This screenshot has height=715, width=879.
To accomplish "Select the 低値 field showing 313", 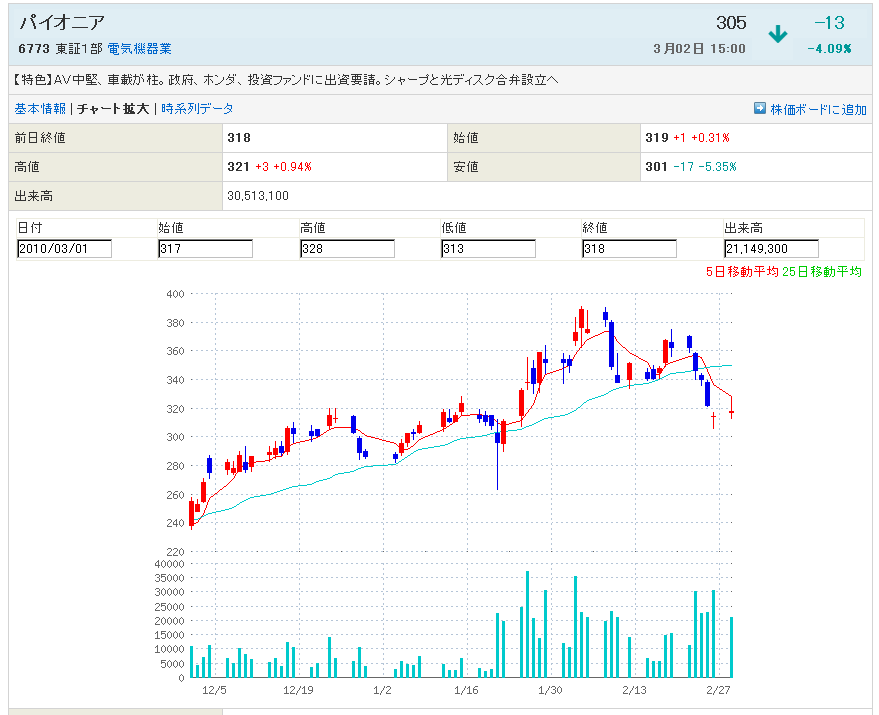I will [488, 249].
